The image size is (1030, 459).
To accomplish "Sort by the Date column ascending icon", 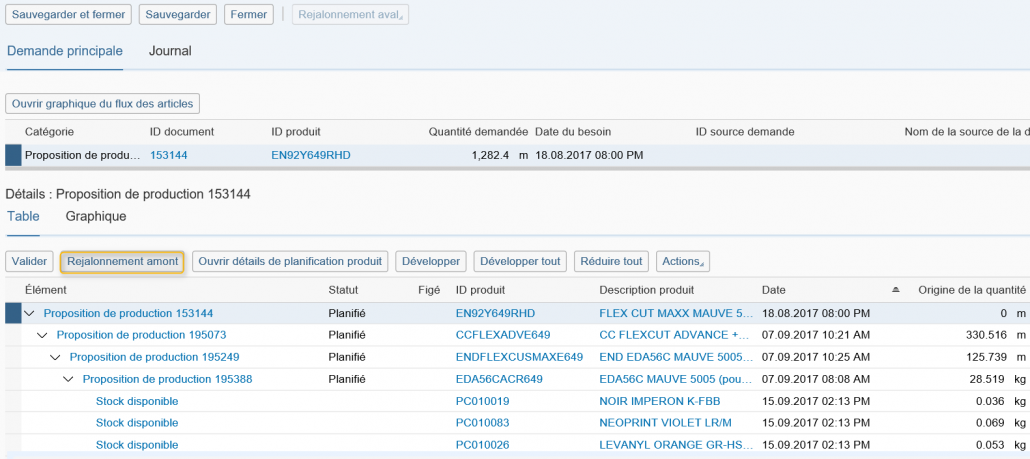I will (x=896, y=290).
